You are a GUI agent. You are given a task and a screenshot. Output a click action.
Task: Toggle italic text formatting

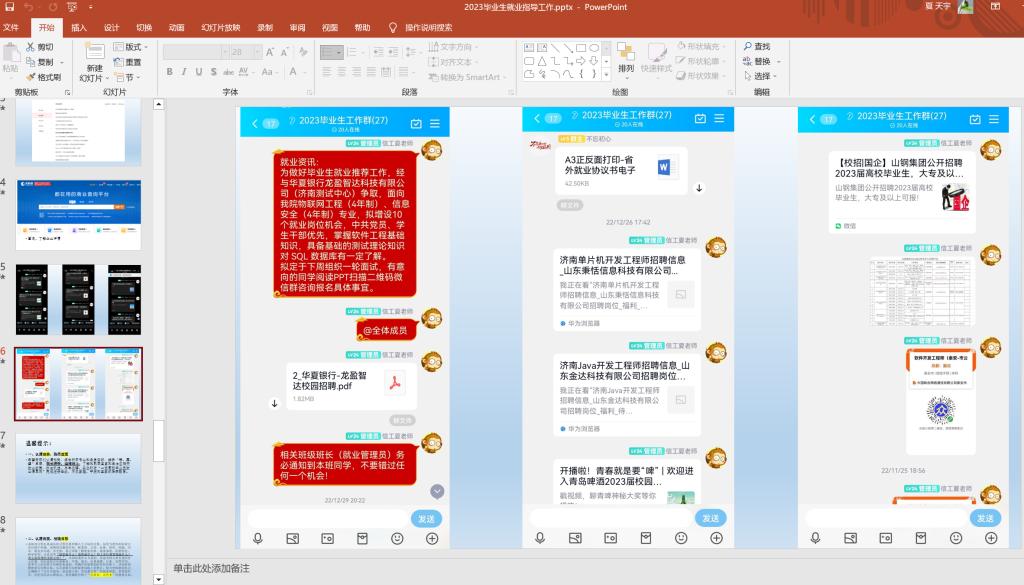click(x=184, y=72)
